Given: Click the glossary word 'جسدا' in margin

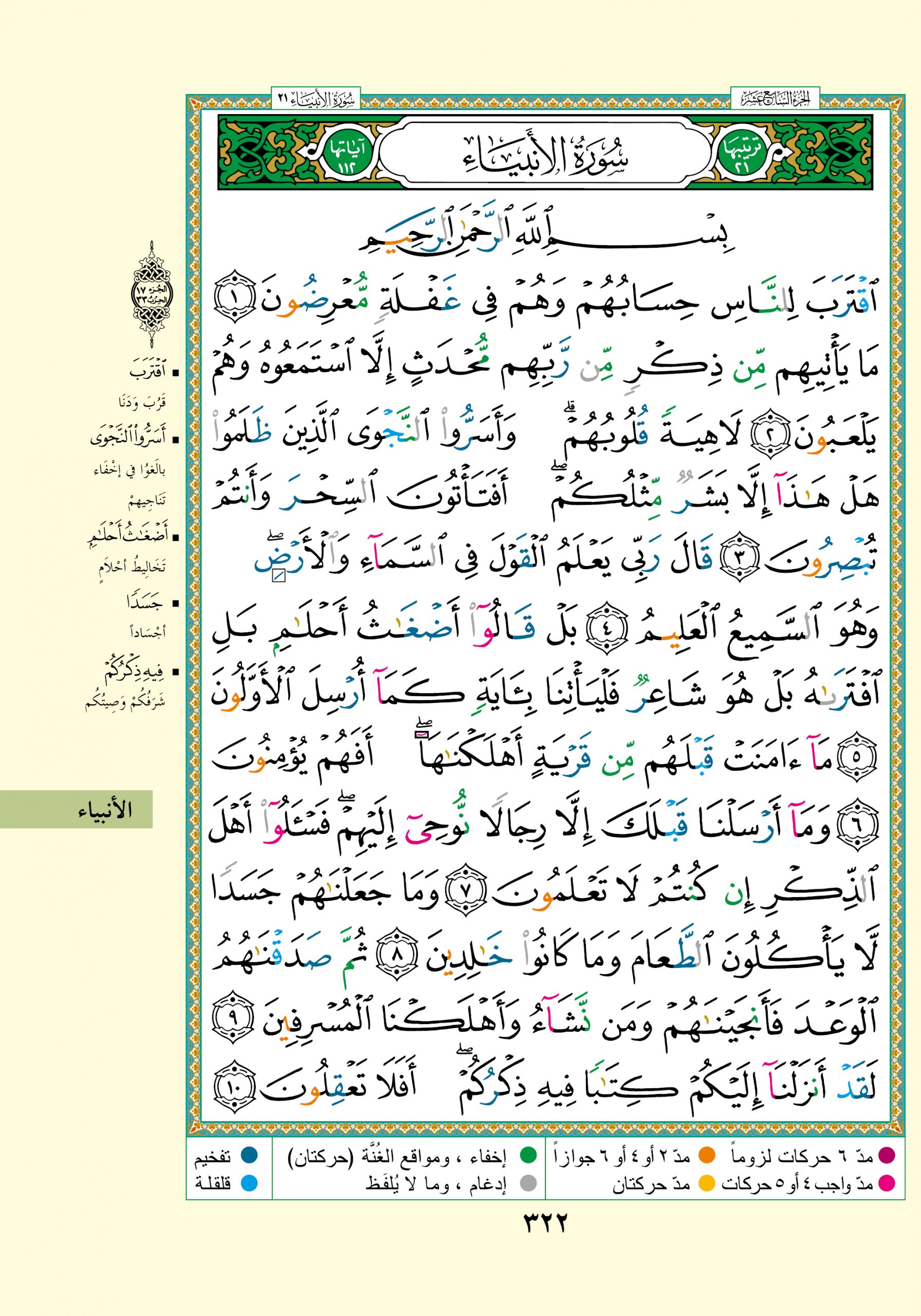Looking at the screenshot, I should click(144, 603).
